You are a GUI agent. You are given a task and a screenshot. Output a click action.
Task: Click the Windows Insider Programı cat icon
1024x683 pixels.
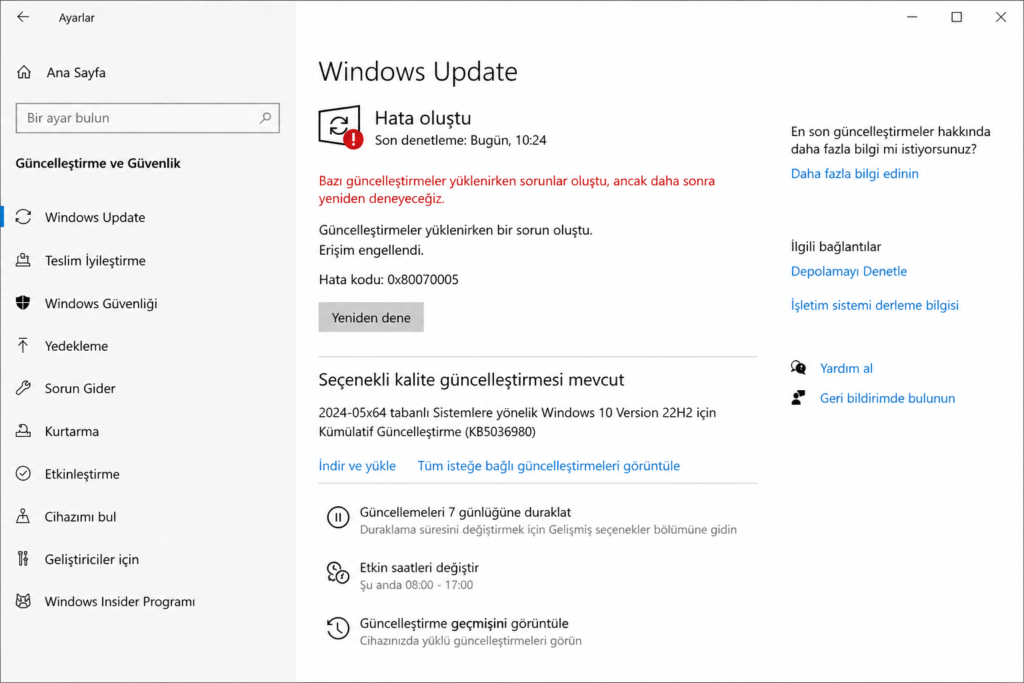pyautogui.click(x=24, y=601)
